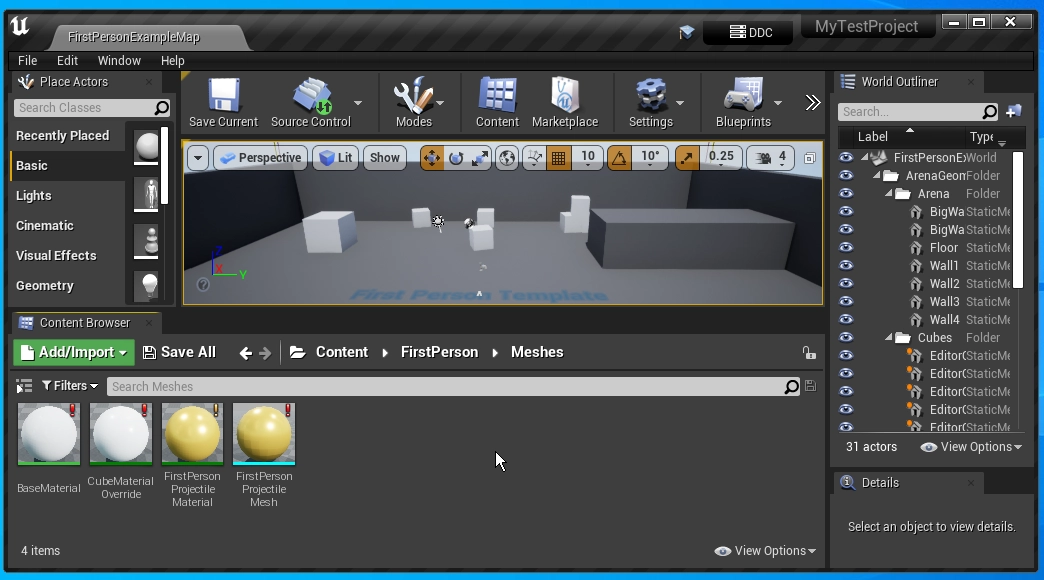
Task: Create new folder in World Outliner
Action: pos(1013,111)
